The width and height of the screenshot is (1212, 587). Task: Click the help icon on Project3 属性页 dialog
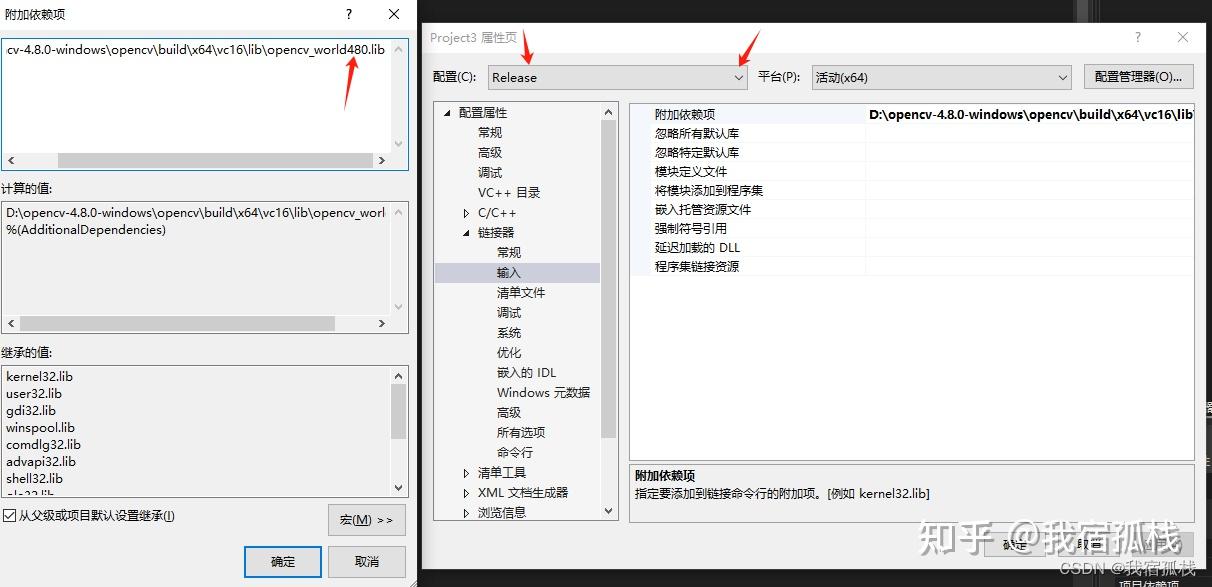1138,36
